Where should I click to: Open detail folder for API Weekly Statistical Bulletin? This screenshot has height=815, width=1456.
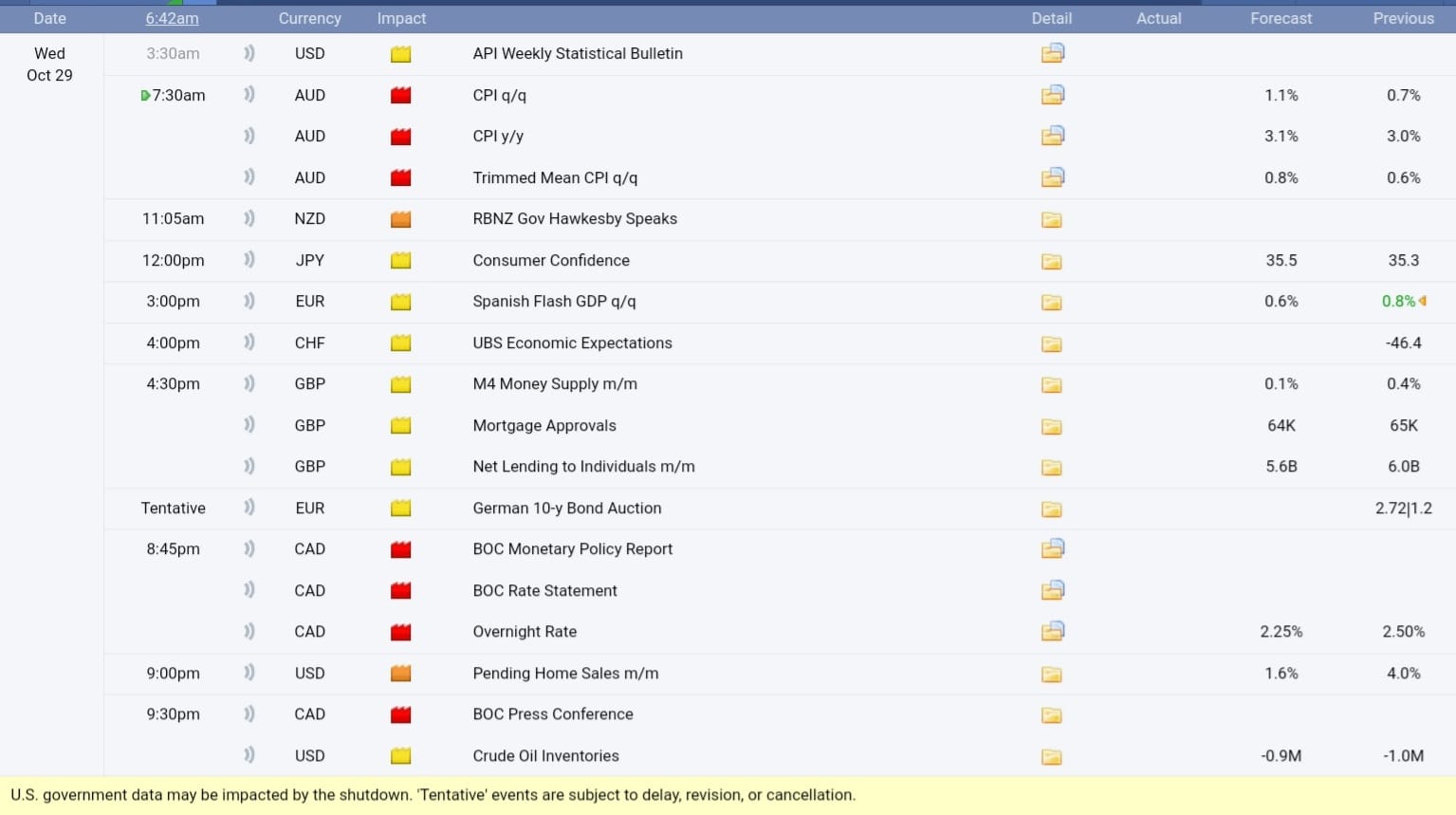point(1052,54)
